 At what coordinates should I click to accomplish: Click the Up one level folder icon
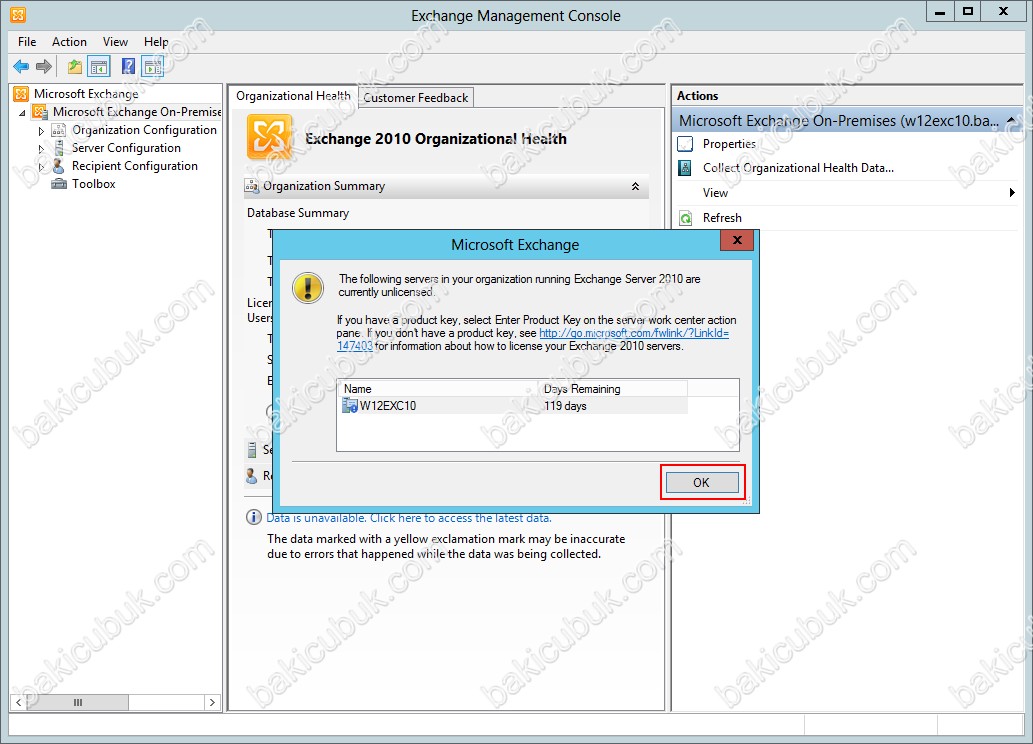click(75, 67)
